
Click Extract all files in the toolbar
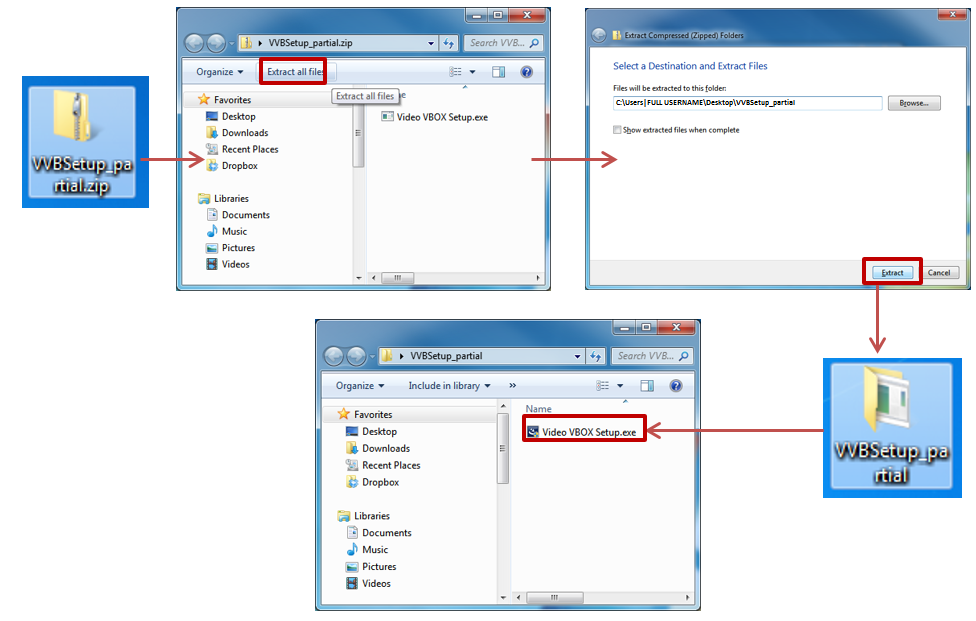pyautogui.click(x=295, y=72)
